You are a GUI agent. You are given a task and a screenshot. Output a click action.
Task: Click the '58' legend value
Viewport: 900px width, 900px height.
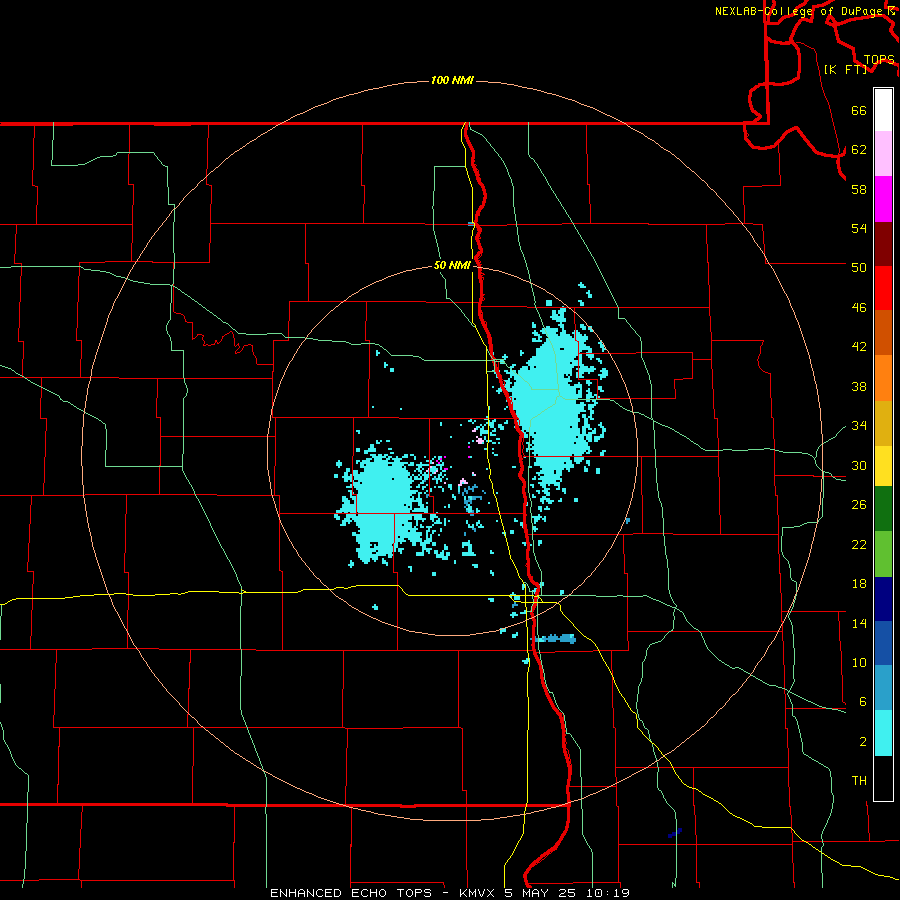[859, 189]
